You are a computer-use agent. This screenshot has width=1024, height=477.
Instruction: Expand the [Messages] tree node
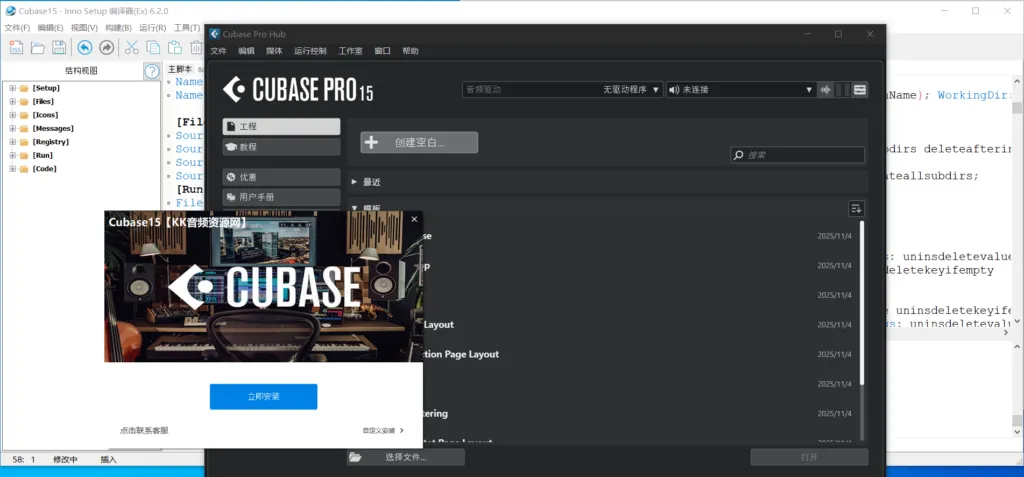pos(12,129)
